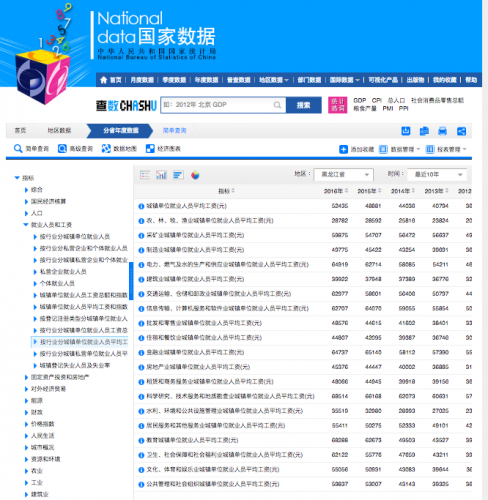Open 年度数据 in the top navigation
This screenshot has height=500, width=488.
(x=206, y=80)
